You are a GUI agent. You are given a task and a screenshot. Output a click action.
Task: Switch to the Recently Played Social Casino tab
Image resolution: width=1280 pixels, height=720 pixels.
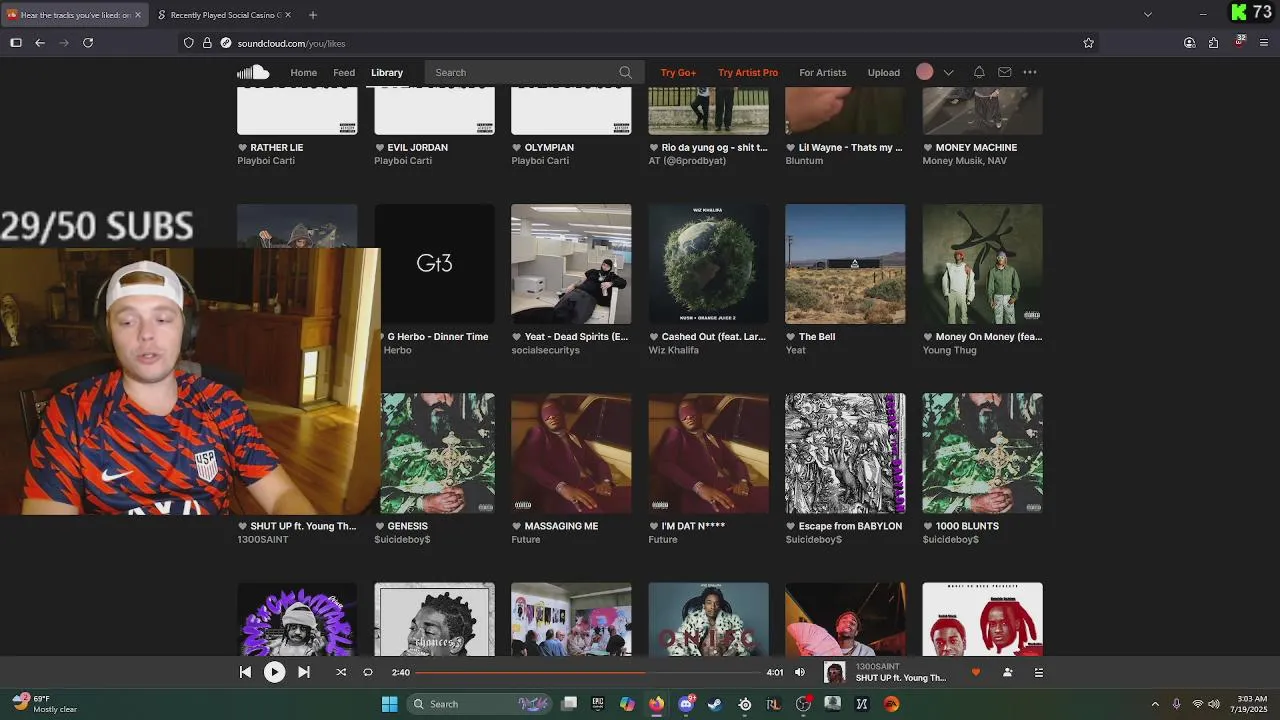click(x=224, y=15)
